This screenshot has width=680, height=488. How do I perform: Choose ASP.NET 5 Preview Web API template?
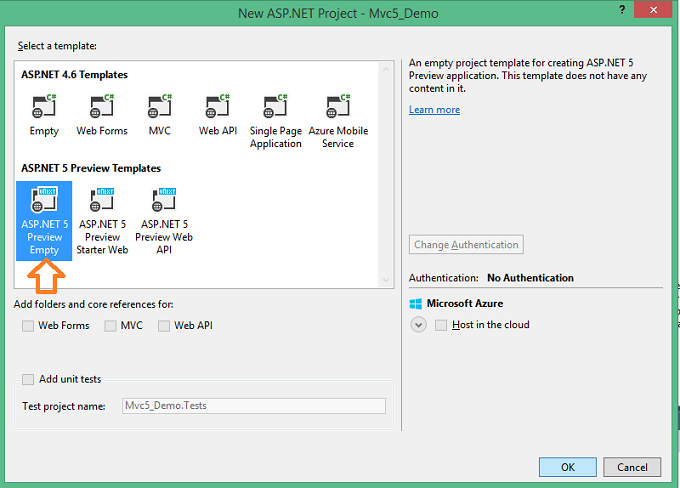(x=164, y=221)
